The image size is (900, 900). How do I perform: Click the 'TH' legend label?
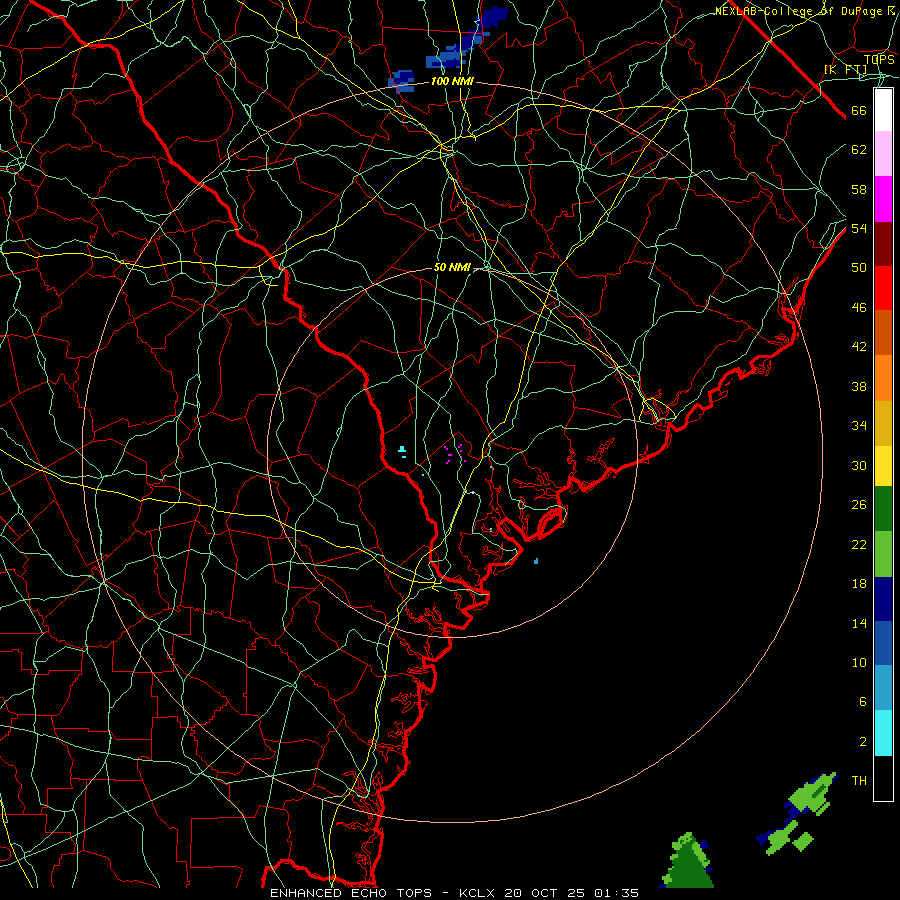click(x=859, y=781)
